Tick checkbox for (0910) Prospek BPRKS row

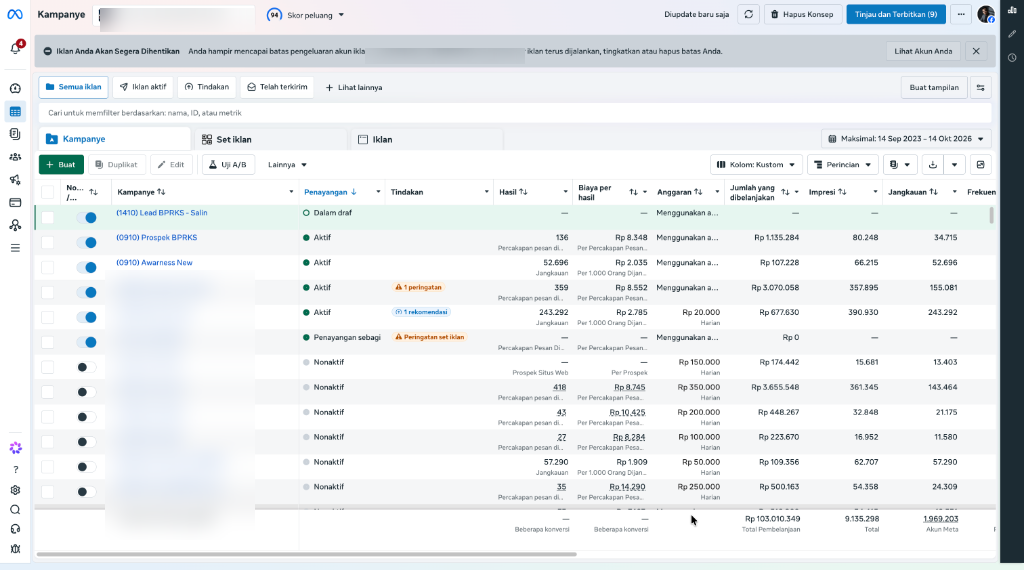(x=48, y=242)
